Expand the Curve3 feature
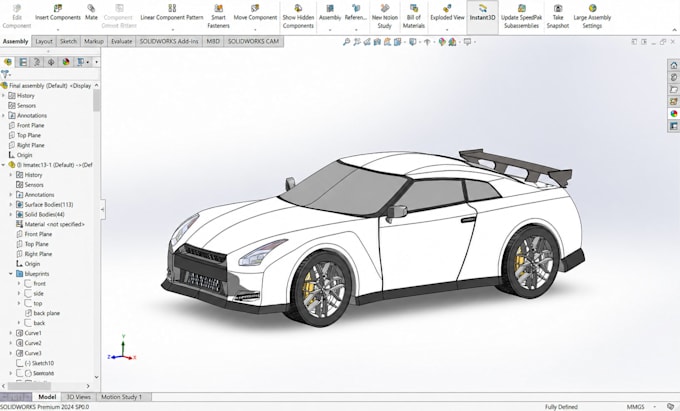Image resolution: width=680 pixels, height=411 pixels. 11,353
